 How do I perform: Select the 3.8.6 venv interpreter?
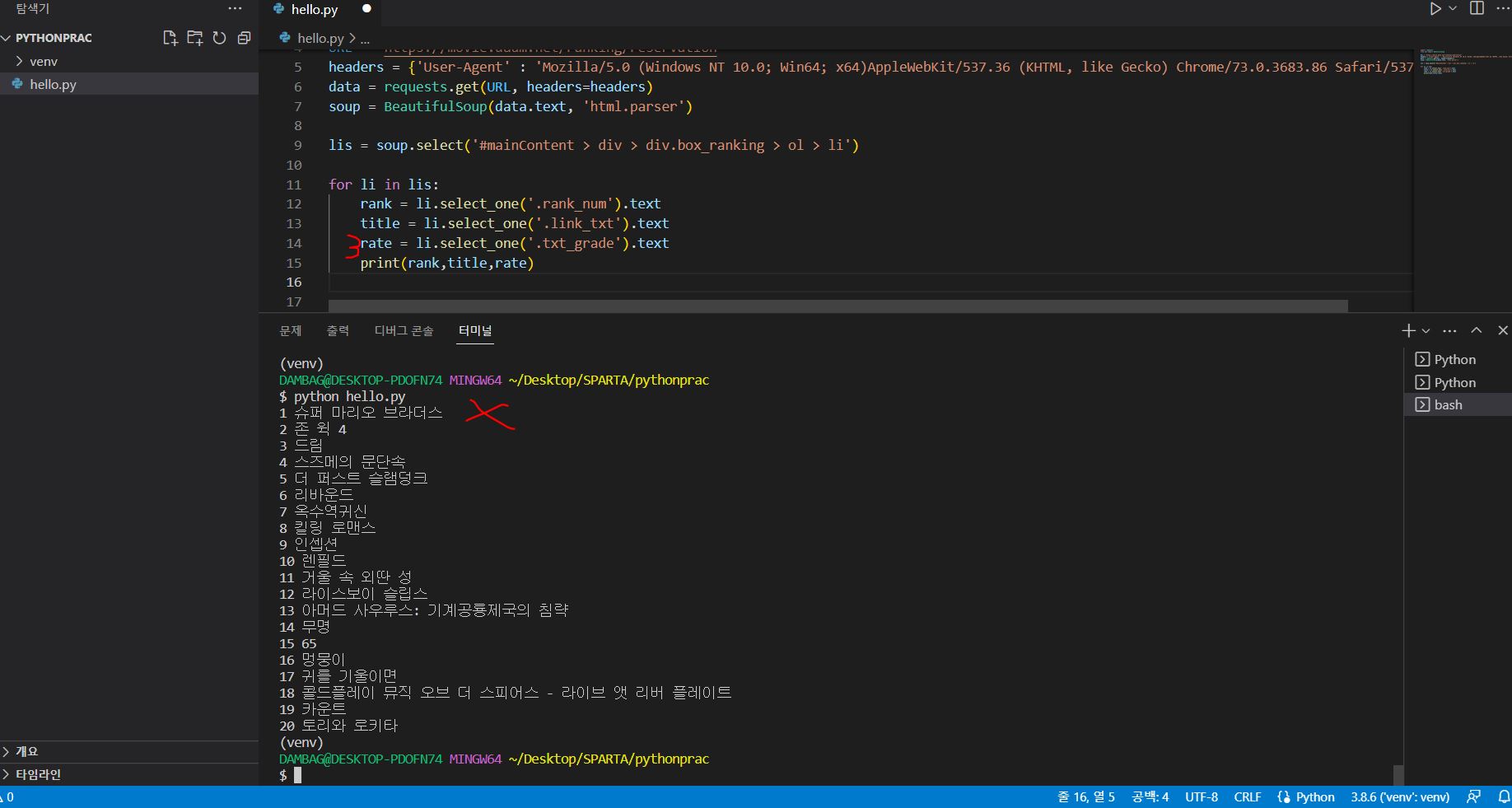click(1400, 796)
